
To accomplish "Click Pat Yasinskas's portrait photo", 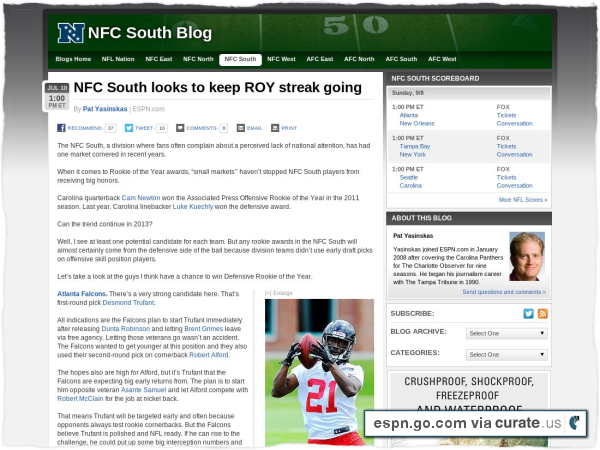I will tap(527, 256).
